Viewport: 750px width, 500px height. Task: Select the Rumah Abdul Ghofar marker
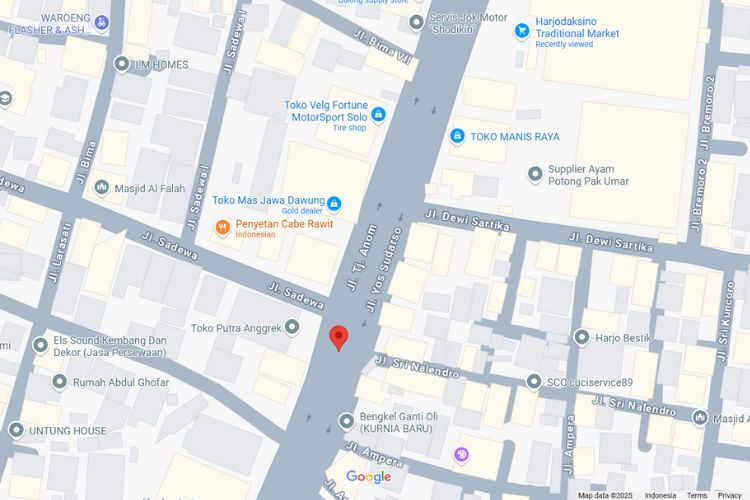(60, 382)
